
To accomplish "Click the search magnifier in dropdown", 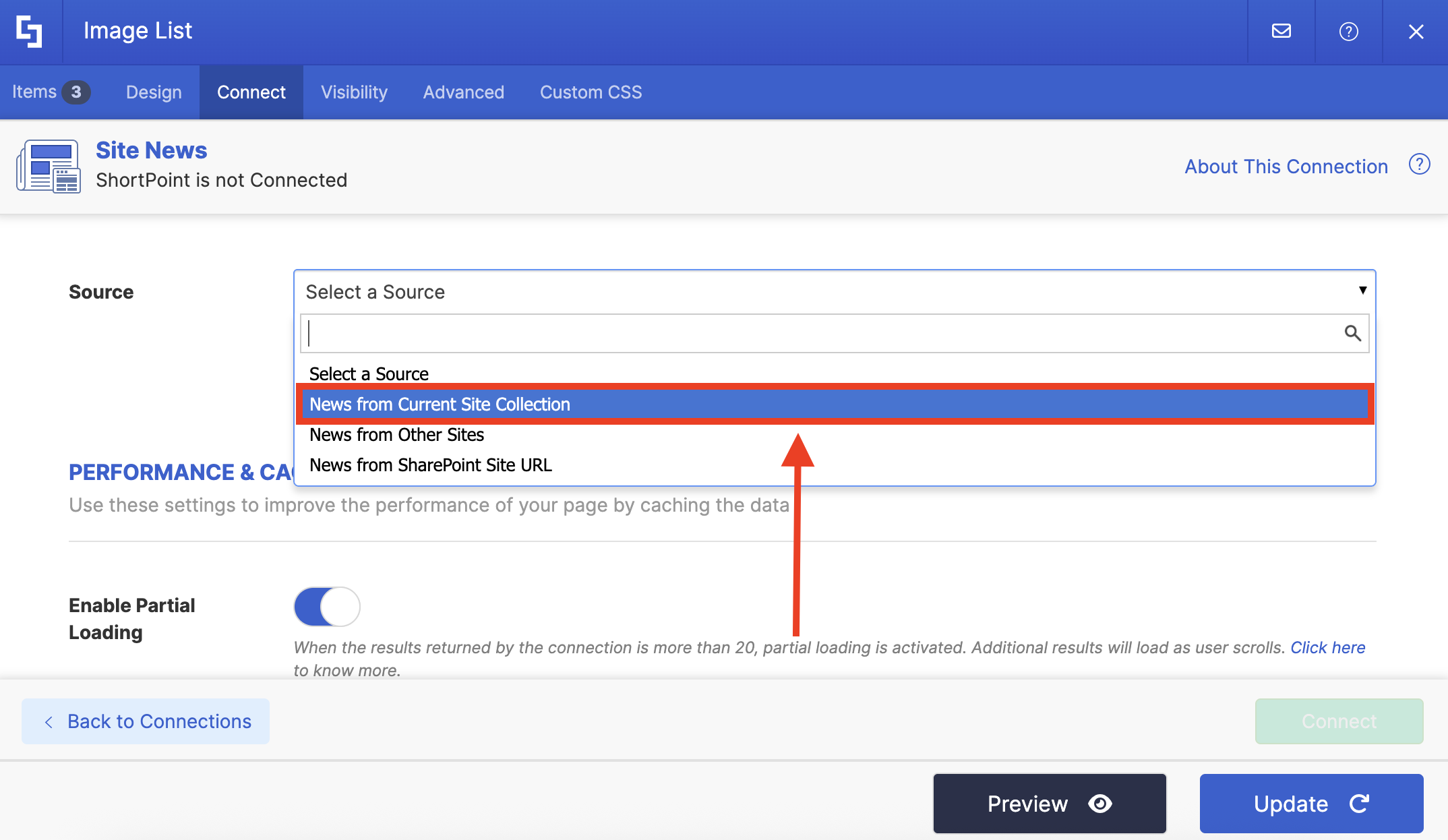I will click(1352, 333).
